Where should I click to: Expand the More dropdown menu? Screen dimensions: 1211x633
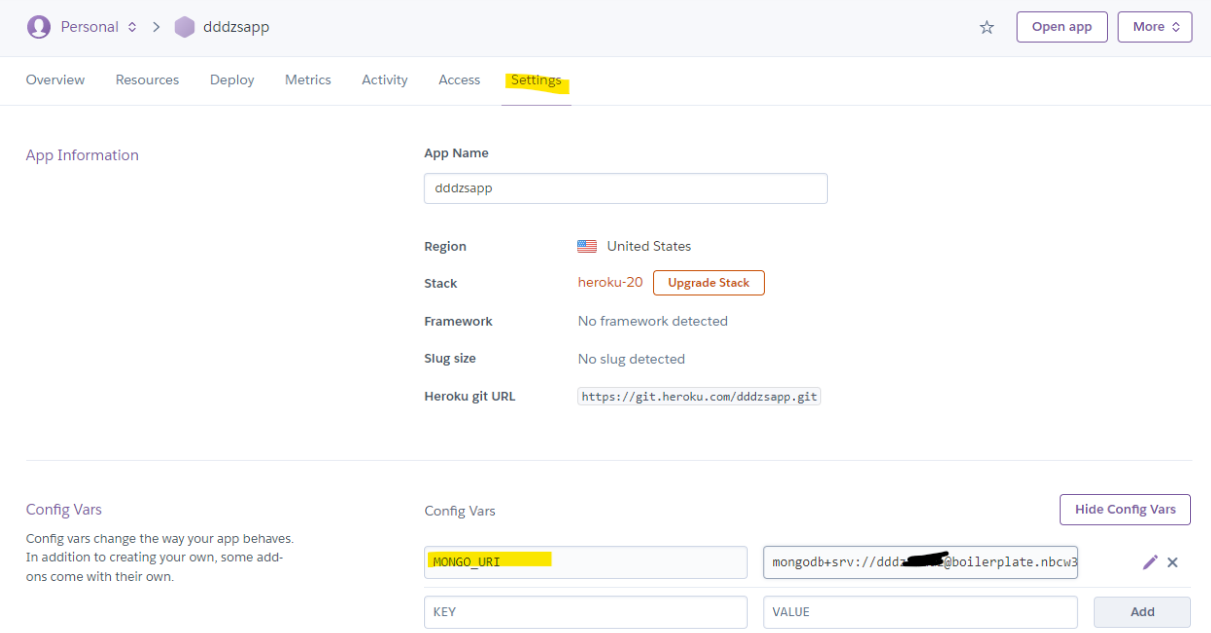[x=1155, y=27]
